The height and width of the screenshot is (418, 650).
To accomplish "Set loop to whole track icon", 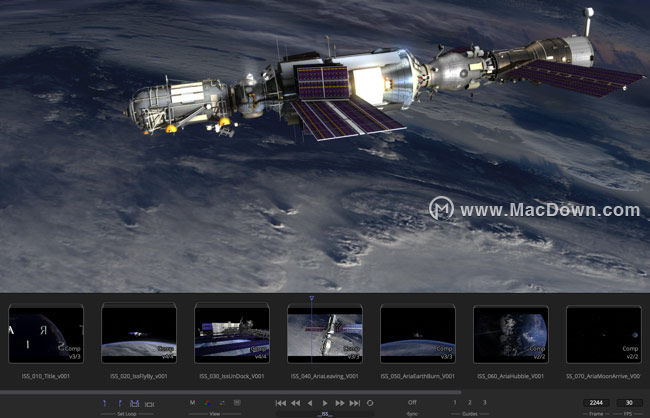I will pyautogui.click(x=149, y=404).
